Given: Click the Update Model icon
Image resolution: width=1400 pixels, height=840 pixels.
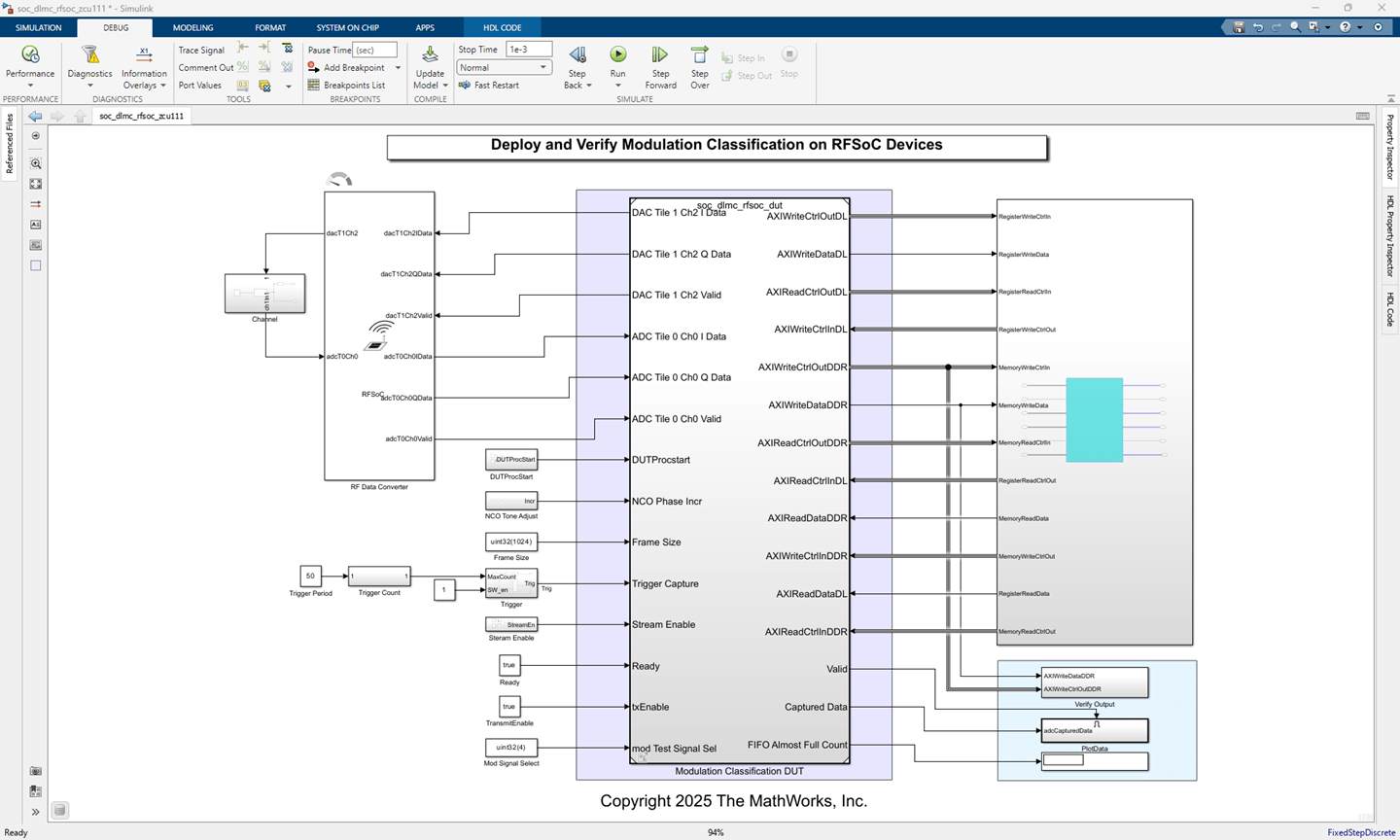Looking at the screenshot, I should tap(430, 55).
